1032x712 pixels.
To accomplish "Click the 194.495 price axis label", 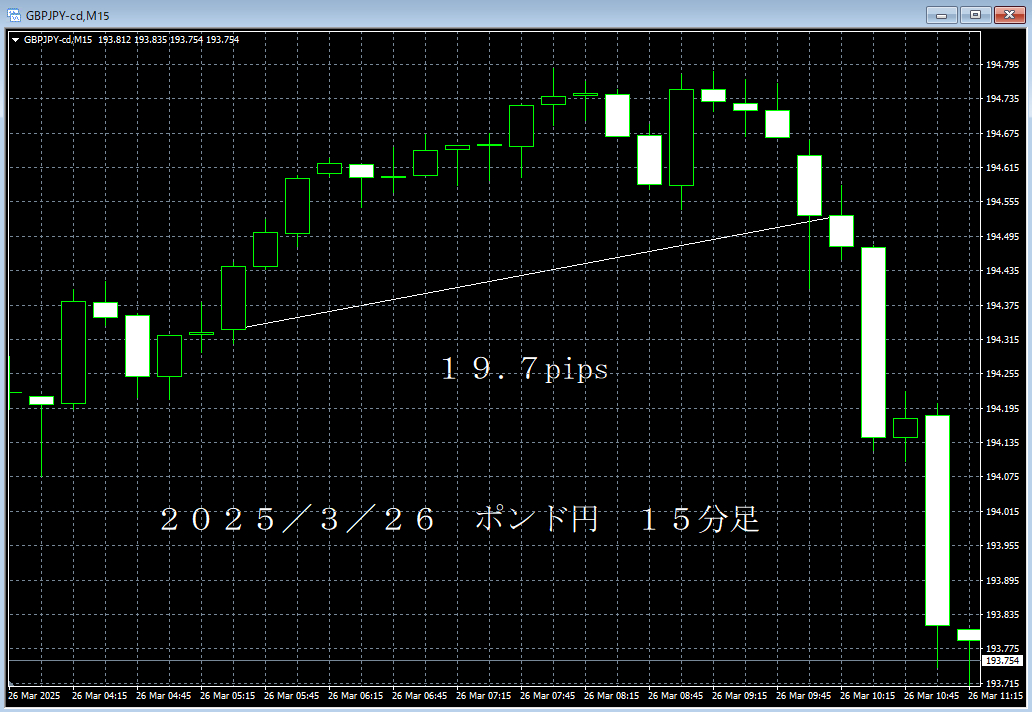I will click(x=1002, y=236).
